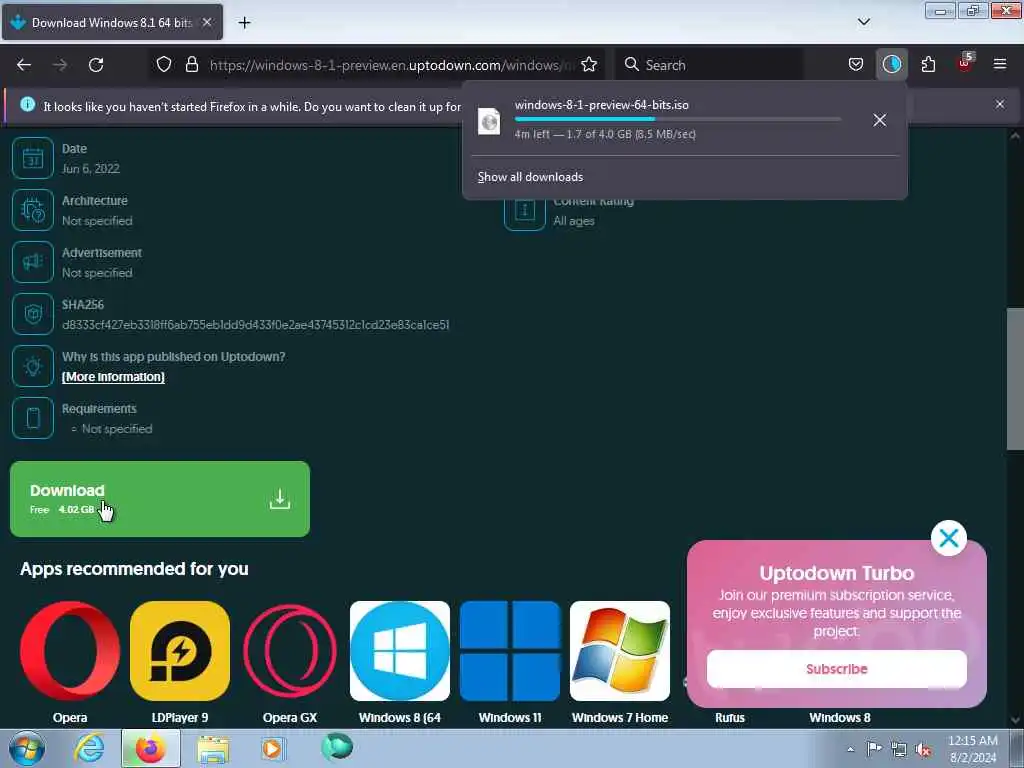Click the Requirements phone icon
Image resolution: width=1024 pixels, height=768 pixels.
(x=33, y=418)
